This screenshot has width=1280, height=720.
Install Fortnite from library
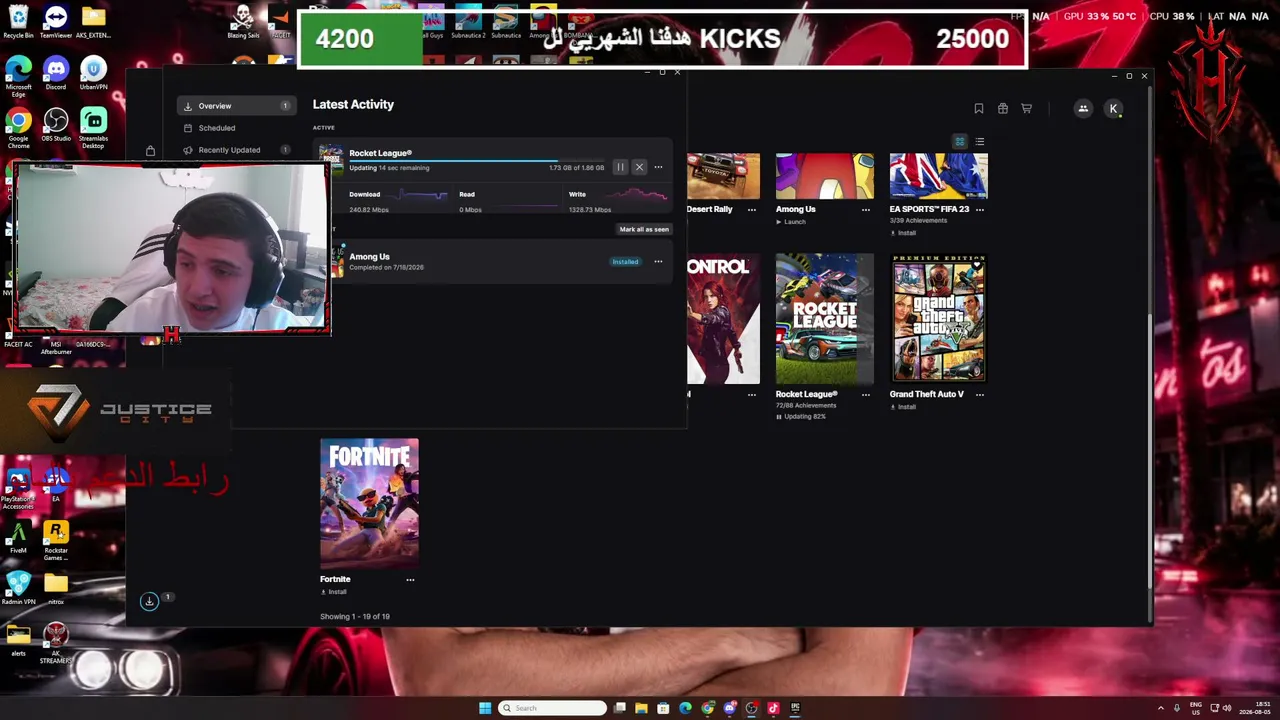click(x=334, y=592)
